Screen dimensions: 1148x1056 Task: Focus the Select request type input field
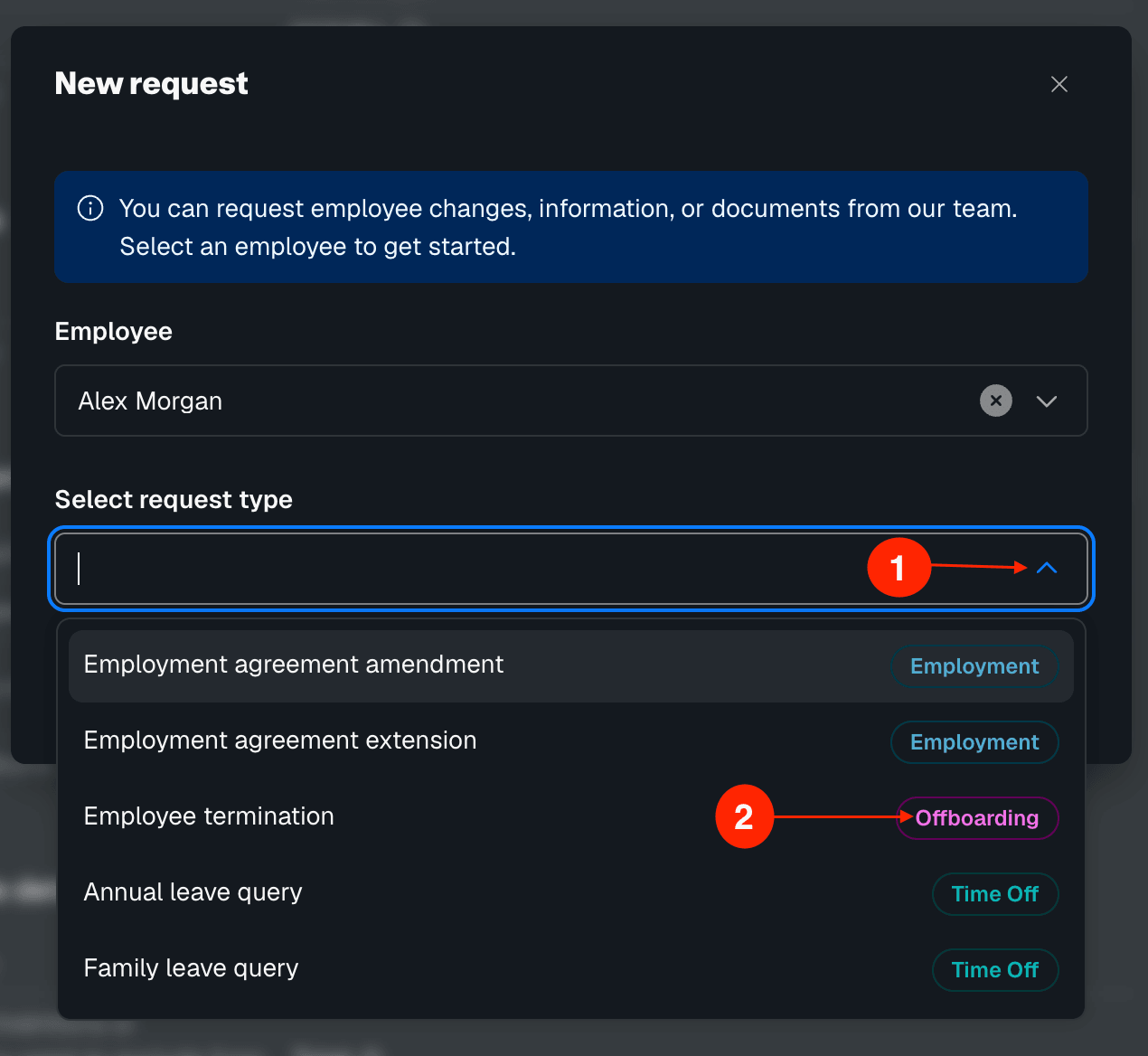(x=571, y=568)
